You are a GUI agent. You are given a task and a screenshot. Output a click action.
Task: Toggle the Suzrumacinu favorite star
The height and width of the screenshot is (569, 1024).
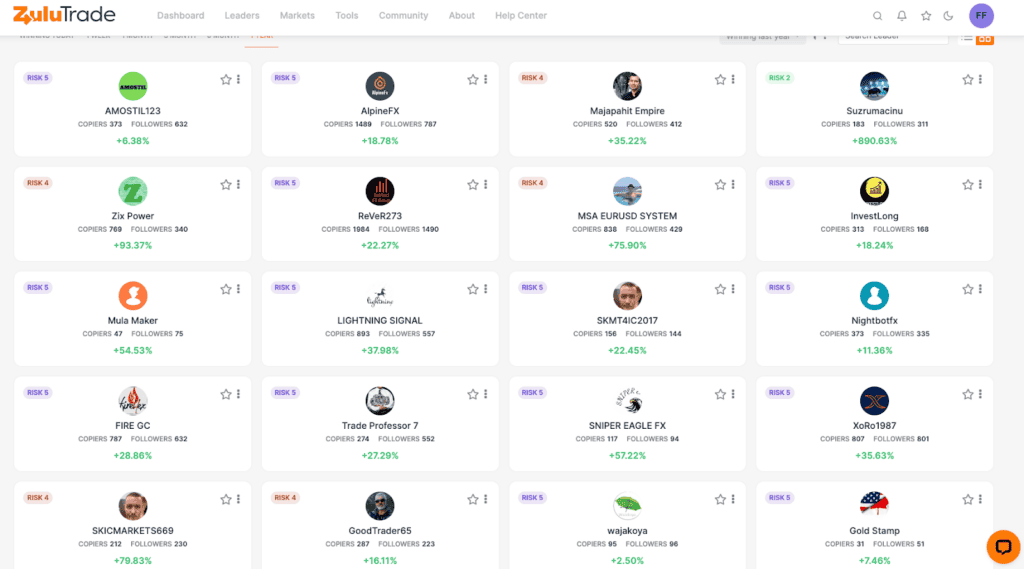point(967,80)
